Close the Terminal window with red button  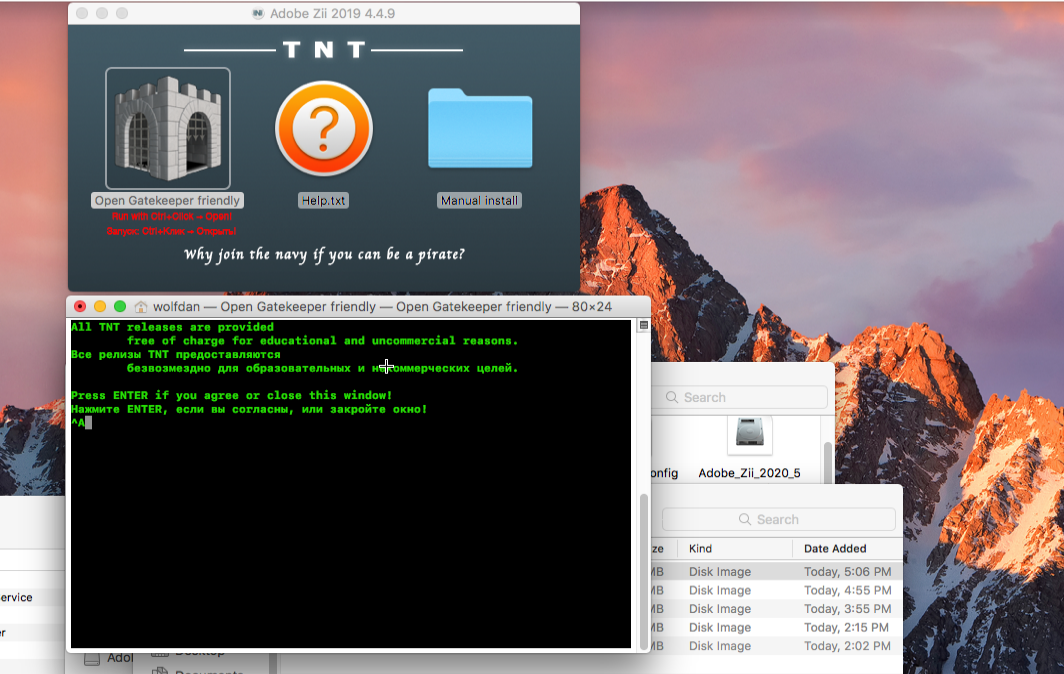[80, 307]
